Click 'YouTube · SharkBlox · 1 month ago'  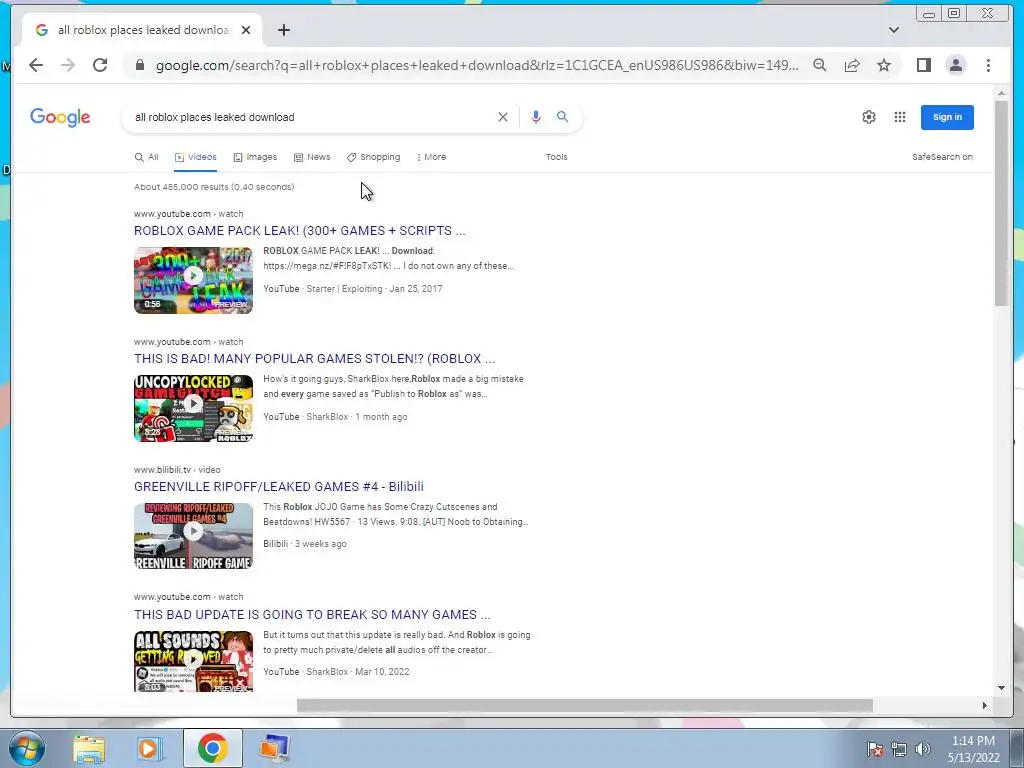click(x=335, y=417)
